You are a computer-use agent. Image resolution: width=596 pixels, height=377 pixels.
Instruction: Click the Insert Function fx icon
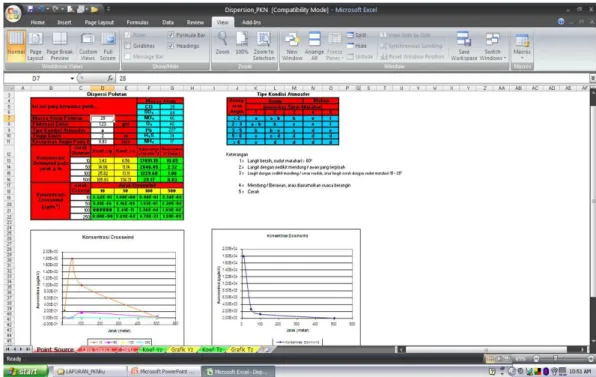click(110, 78)
